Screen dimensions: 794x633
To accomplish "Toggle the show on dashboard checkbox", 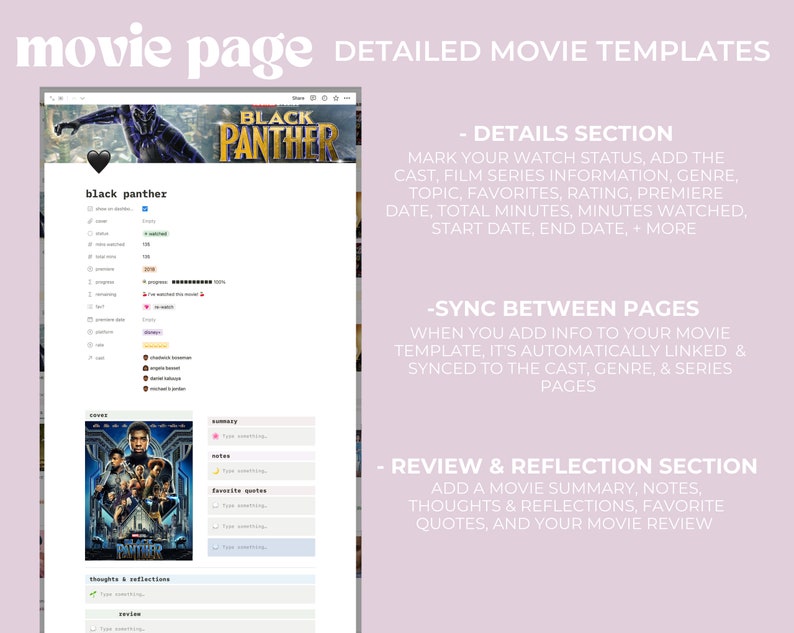I will 145,209.
